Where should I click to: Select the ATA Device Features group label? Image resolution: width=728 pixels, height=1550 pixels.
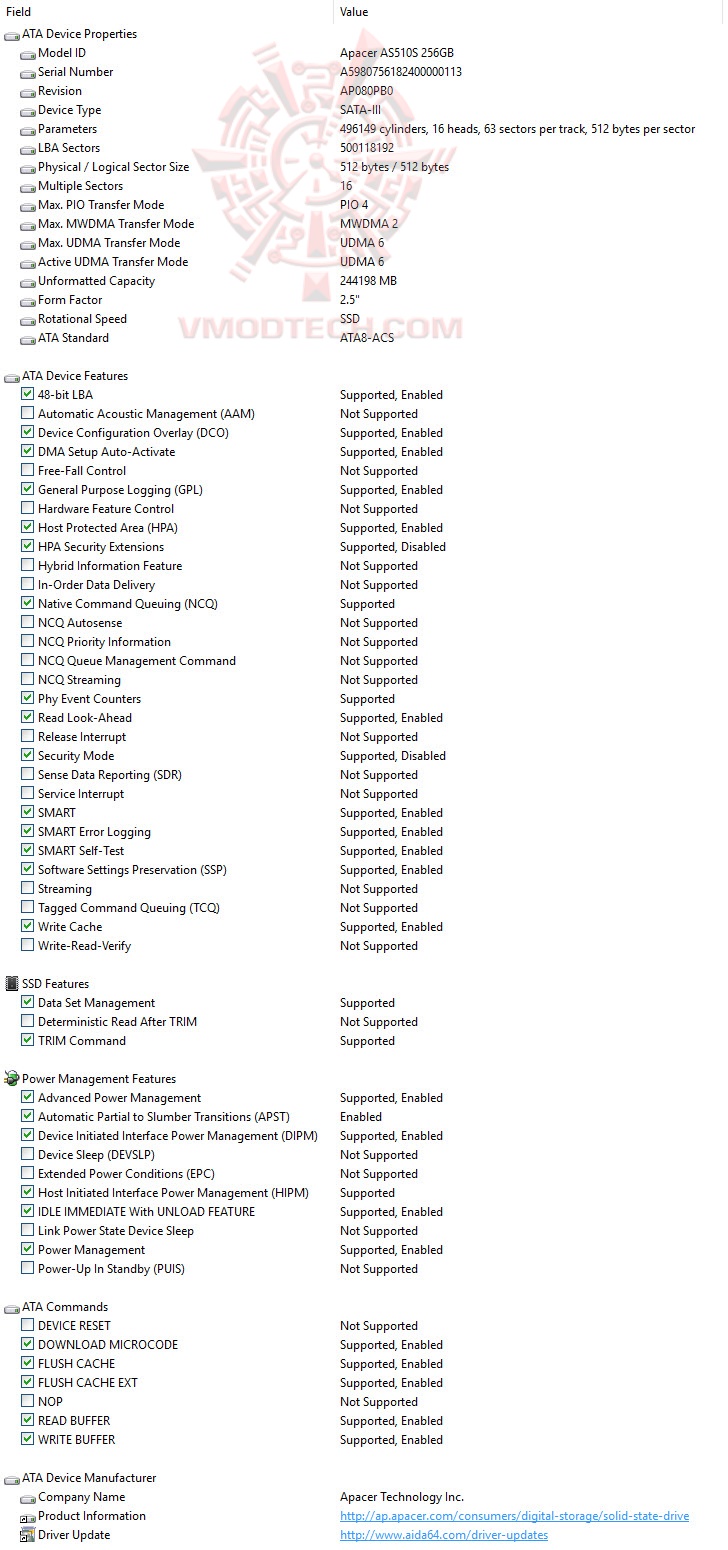click(x=75, y=376)
